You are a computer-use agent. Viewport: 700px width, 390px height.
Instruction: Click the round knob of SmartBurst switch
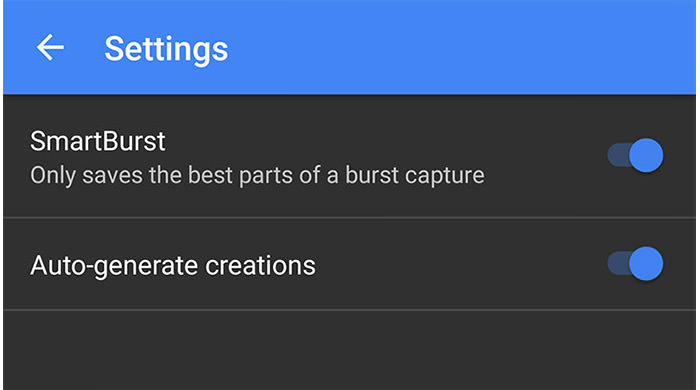click(x=646, y=155)
